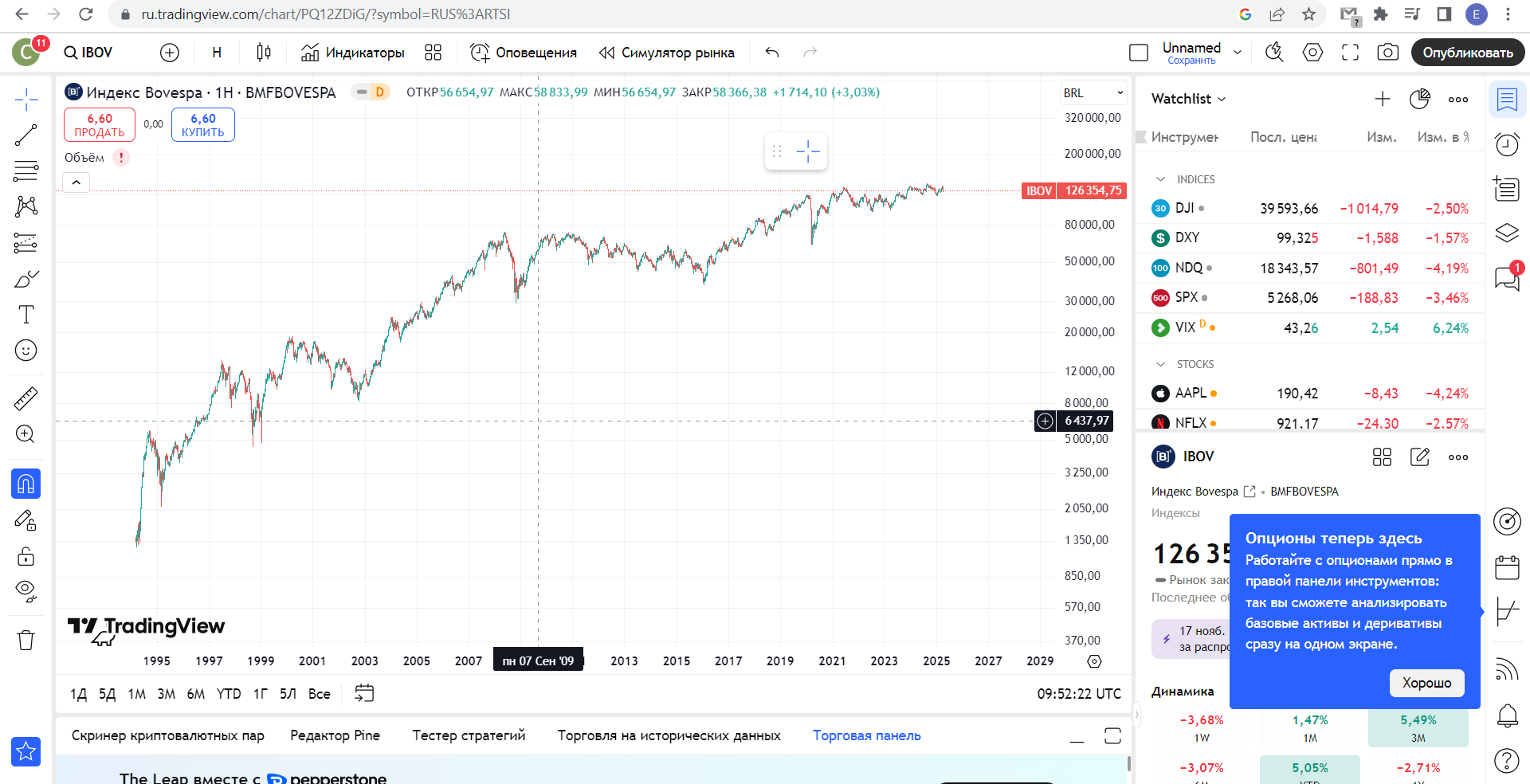Open the patterns drawing tool
This screenshot has height=784, width=1530.
(26, 206)
